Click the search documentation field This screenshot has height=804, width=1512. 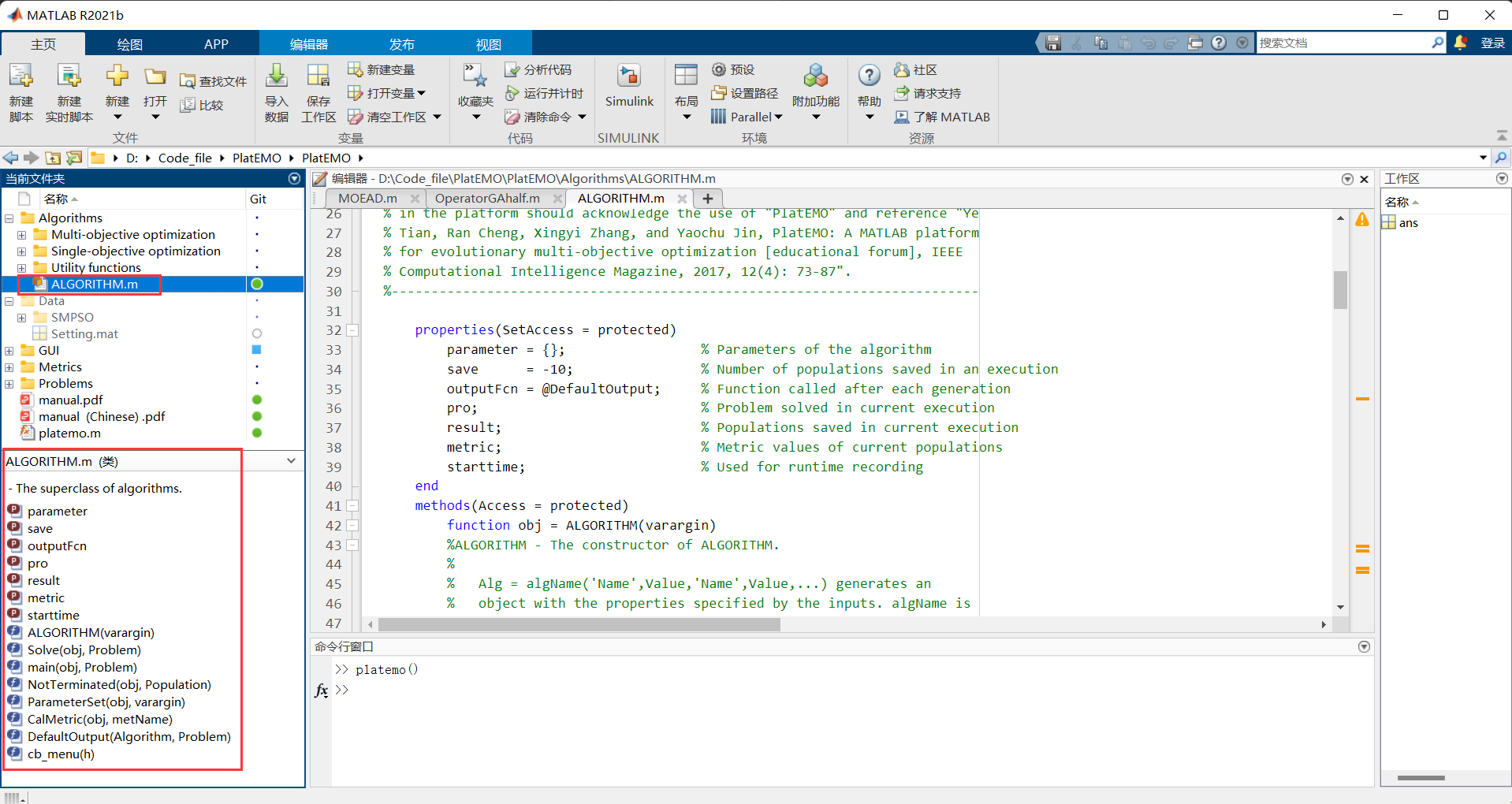pyautogui.click(x=1343, y=43)
